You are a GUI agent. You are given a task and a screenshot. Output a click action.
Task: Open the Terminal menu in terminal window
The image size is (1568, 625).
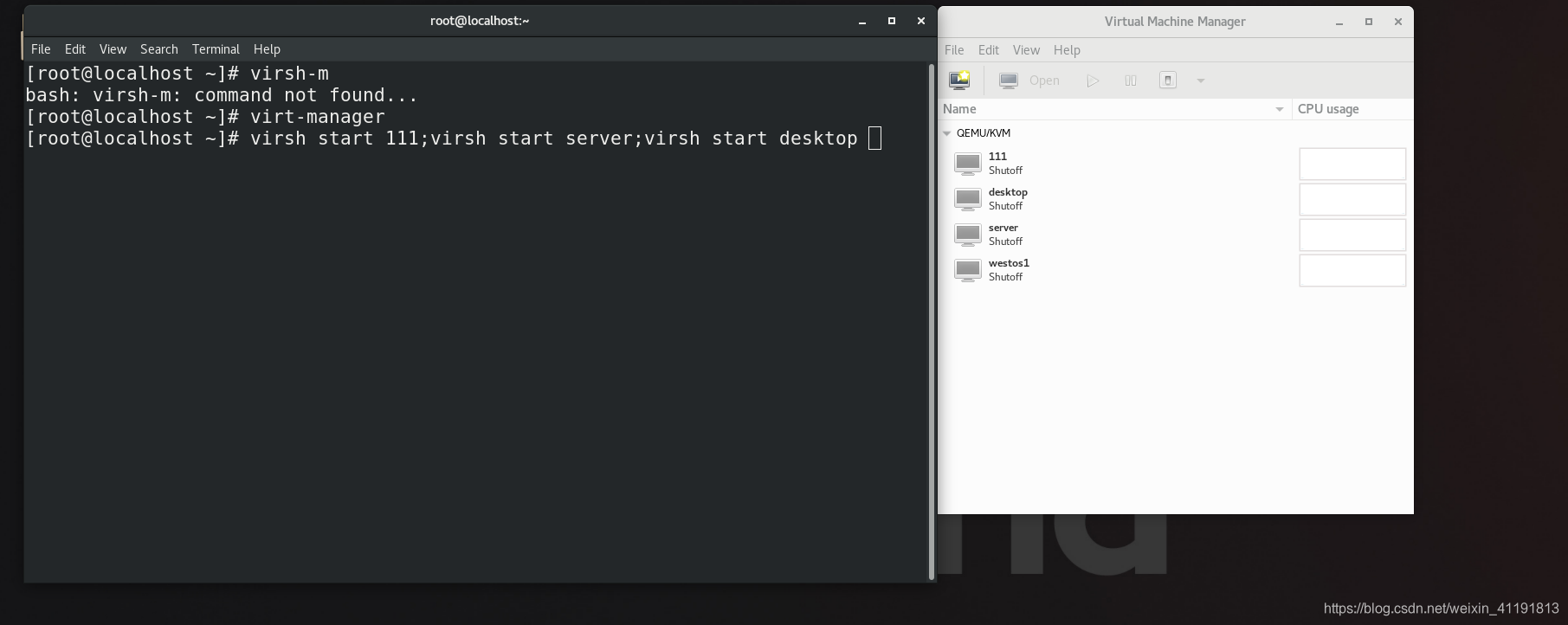(216, 49)
